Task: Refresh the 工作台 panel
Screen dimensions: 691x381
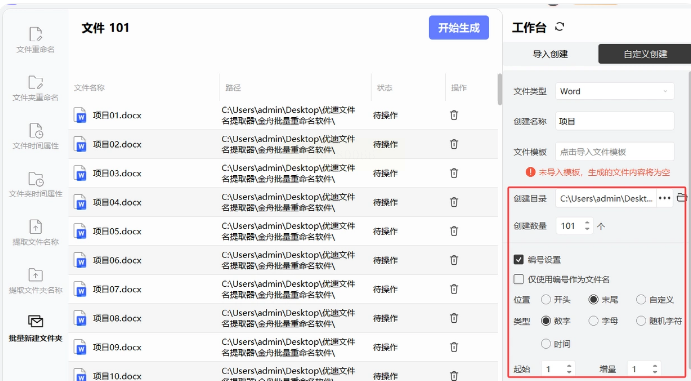Action: click(559, 27)
